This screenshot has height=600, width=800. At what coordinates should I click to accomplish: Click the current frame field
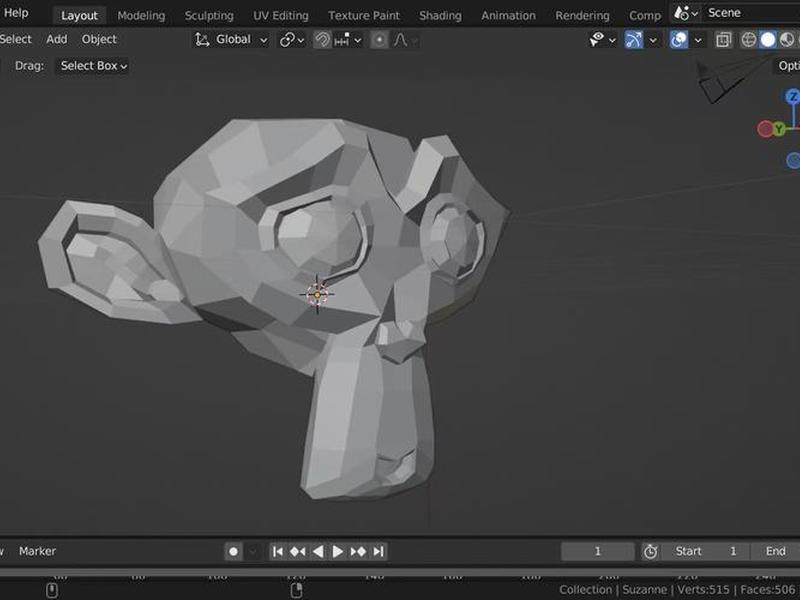click(x=597, y=552)
